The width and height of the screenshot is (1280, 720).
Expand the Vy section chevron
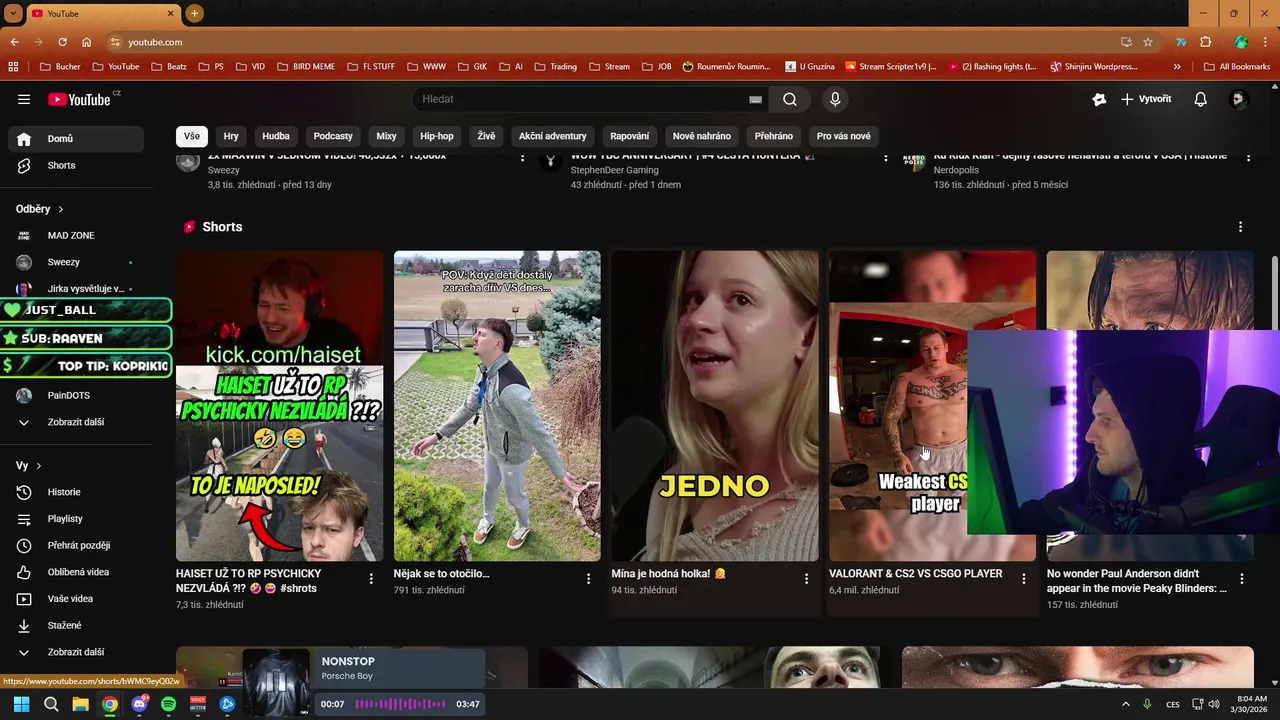tap(39, 466)
